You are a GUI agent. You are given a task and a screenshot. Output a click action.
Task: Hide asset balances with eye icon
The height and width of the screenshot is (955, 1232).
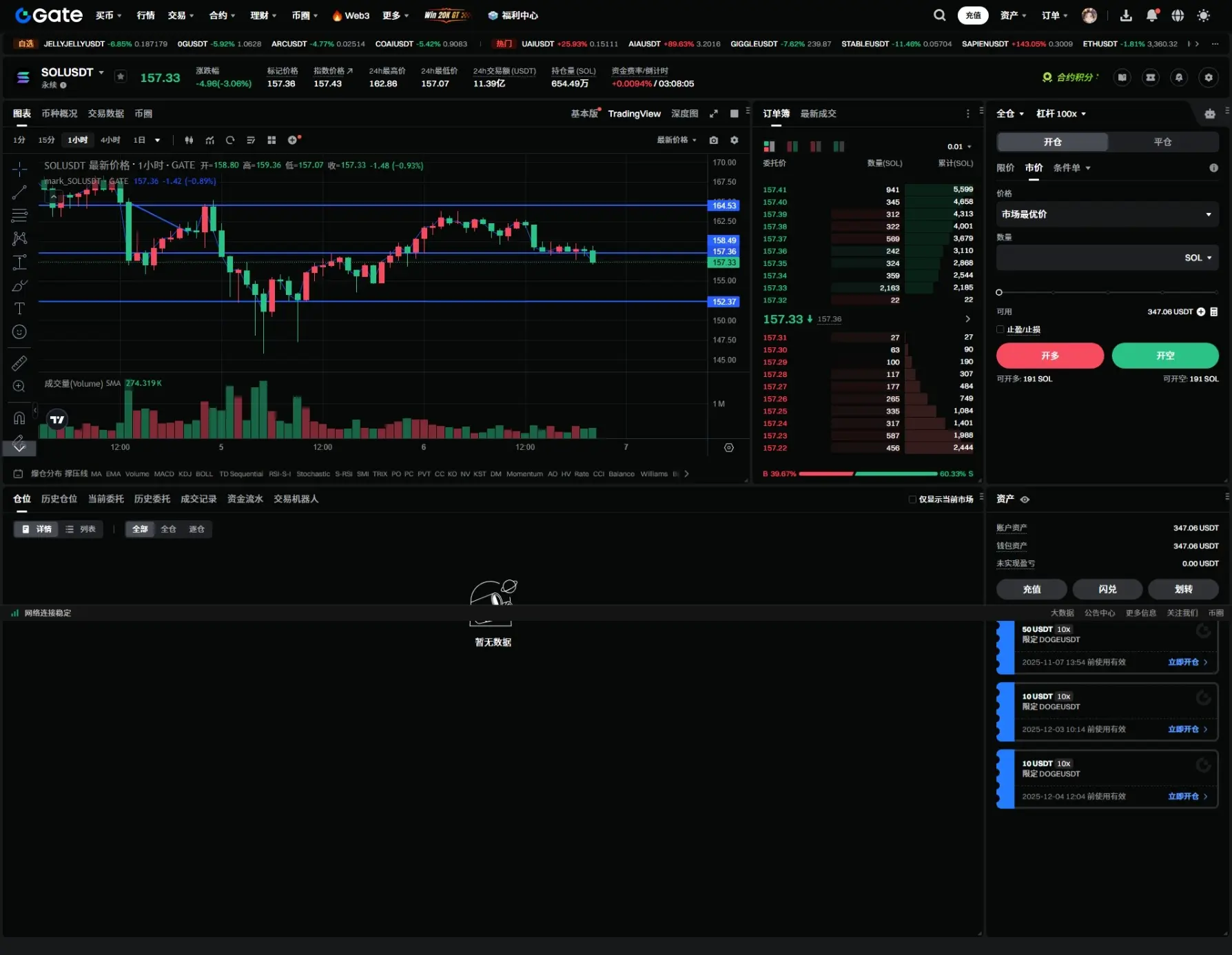click(1025, 499)
